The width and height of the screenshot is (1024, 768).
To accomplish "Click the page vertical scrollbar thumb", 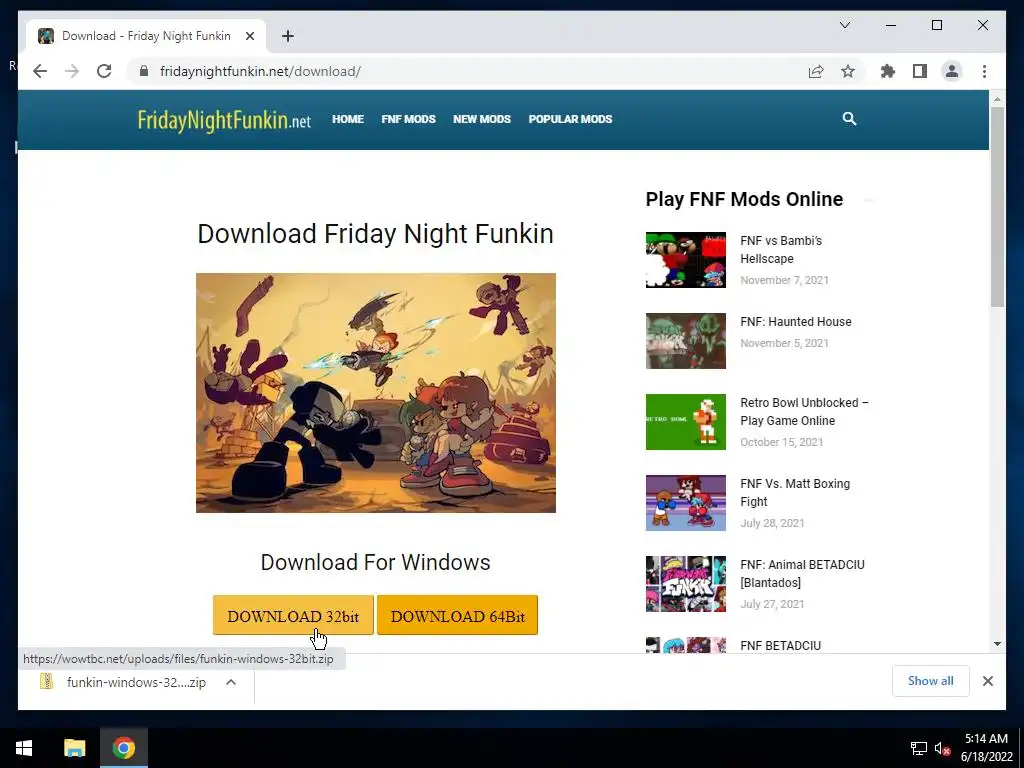I will 997,206.
